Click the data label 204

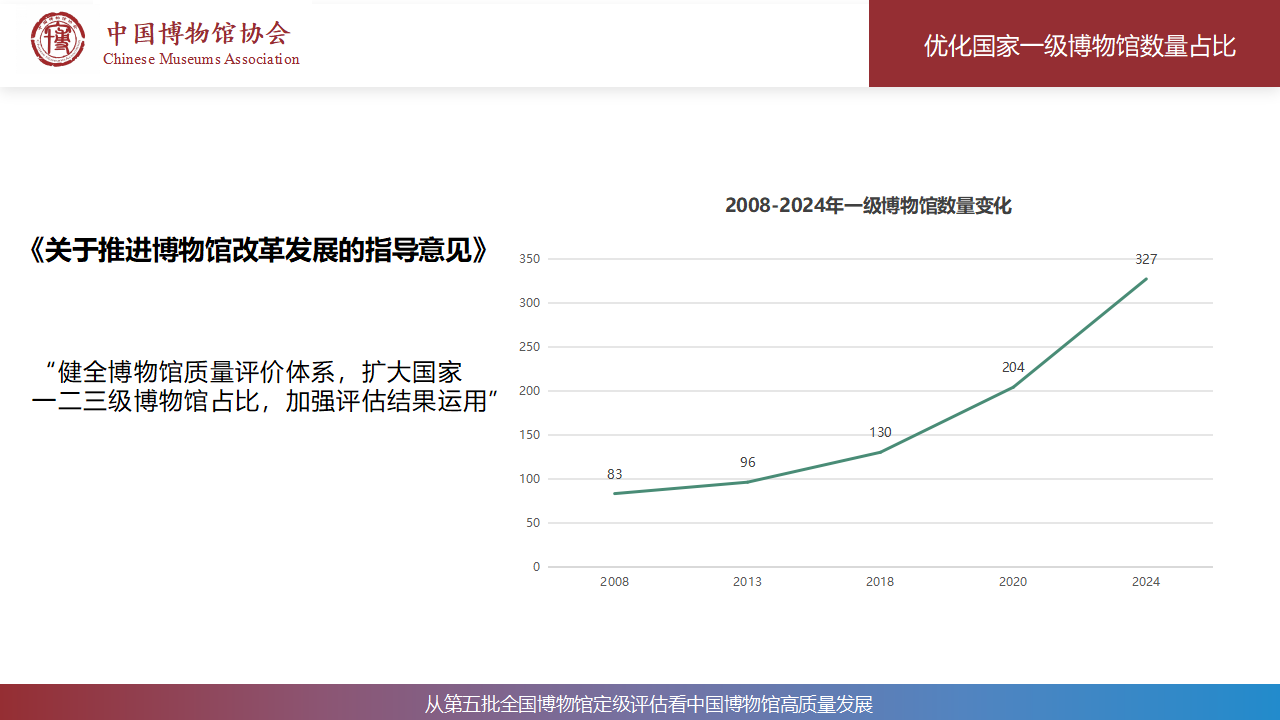click(x=1013, y=367)
